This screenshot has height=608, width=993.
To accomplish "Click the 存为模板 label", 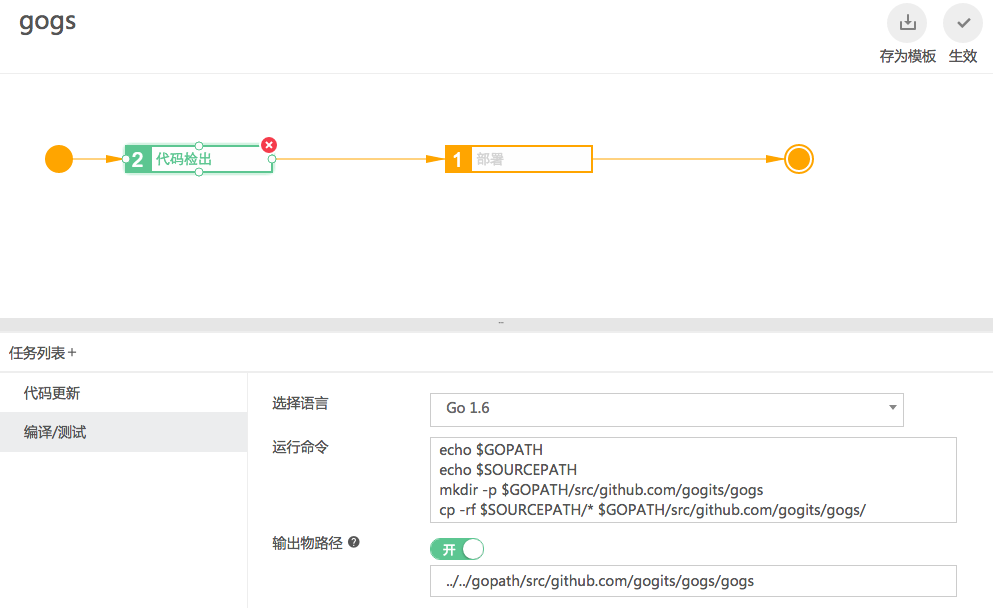I will click(908, 56).
